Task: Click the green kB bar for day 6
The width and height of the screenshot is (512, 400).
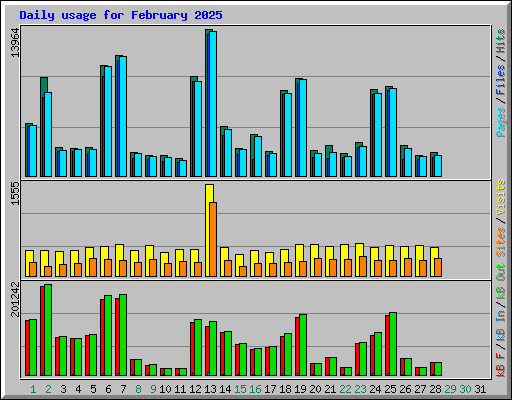Action: tap(108, 335)
